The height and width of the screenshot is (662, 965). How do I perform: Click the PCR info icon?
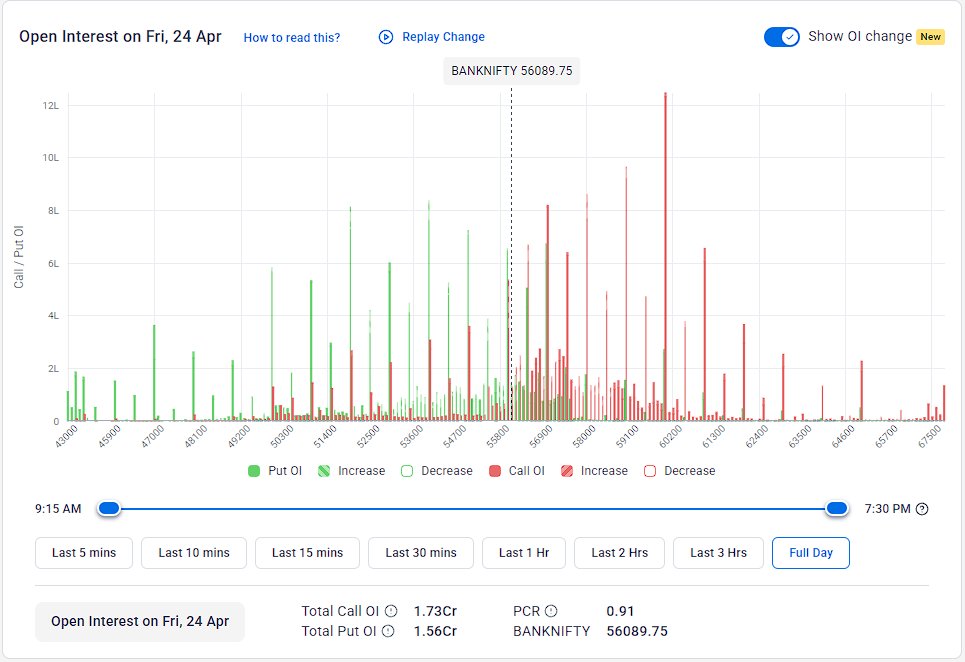[x=551, y=611]
